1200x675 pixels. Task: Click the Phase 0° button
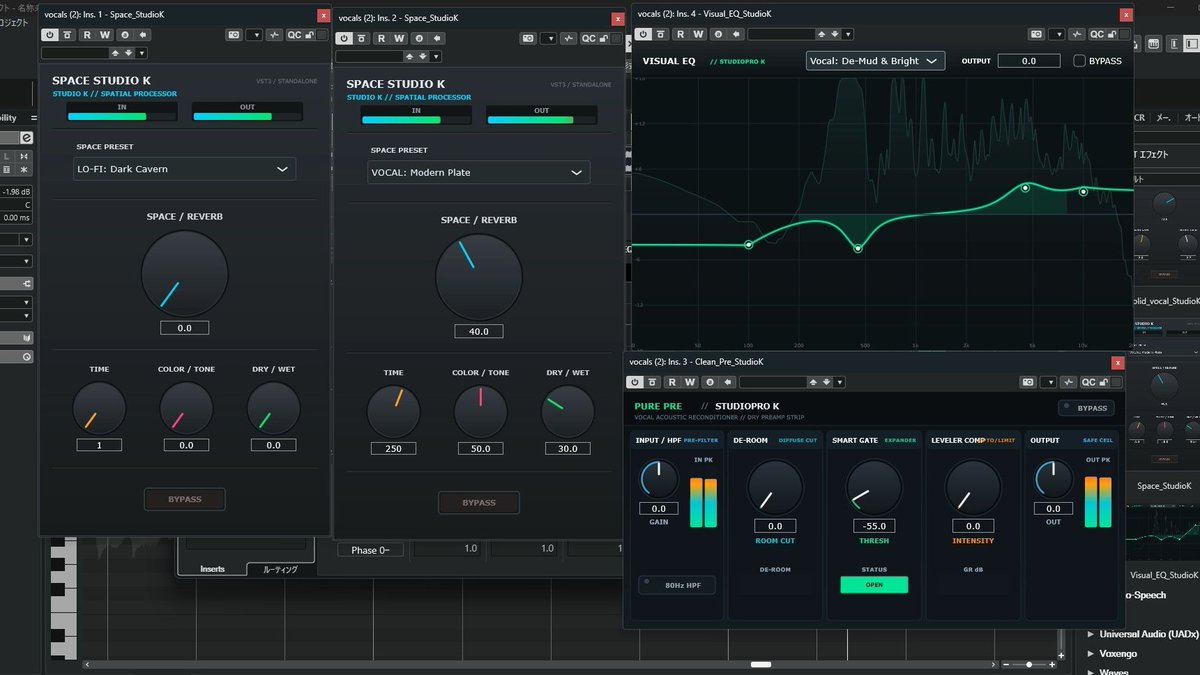pos(370,550)
